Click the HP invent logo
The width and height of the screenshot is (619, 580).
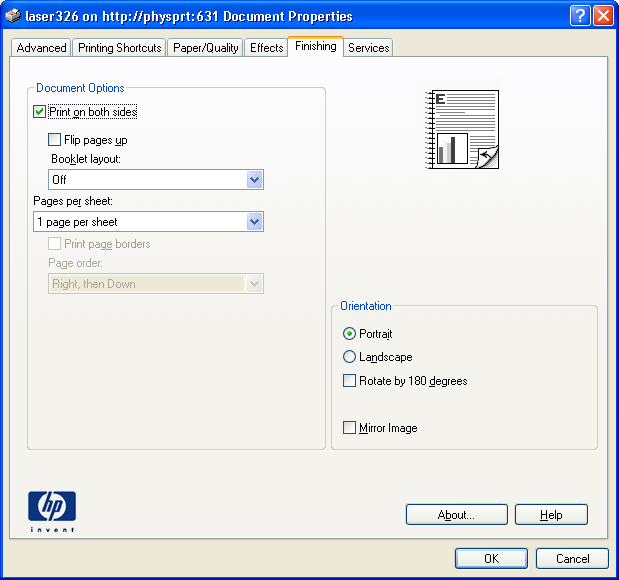coord(52,510)
